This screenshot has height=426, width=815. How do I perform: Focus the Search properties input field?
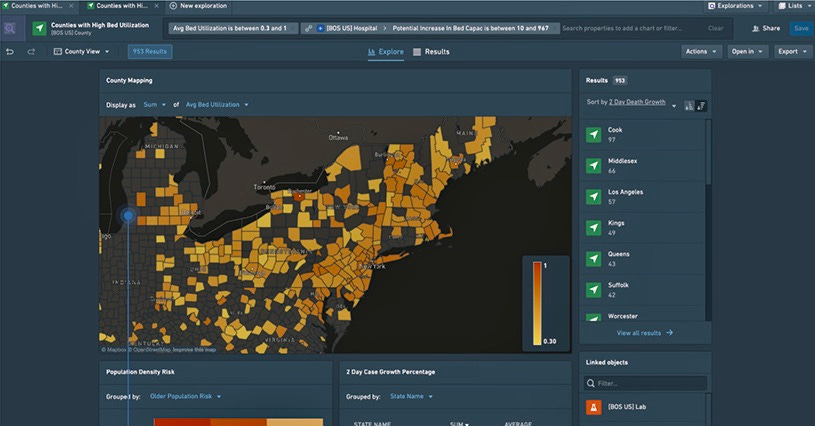tap(623, 29)
